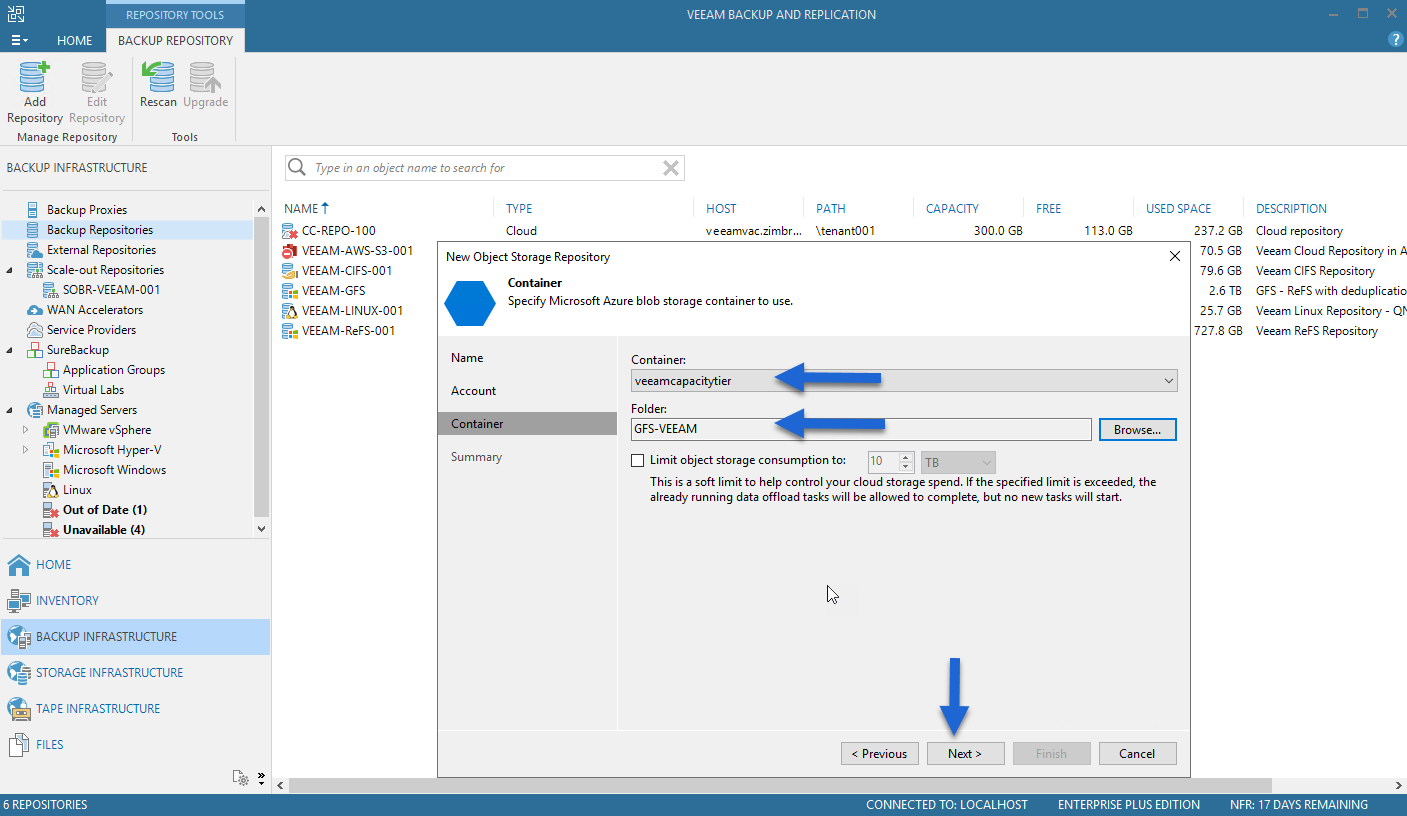Click the CC-REPO-100 repository icon
1407x816 pixels.
coord(290,231)
